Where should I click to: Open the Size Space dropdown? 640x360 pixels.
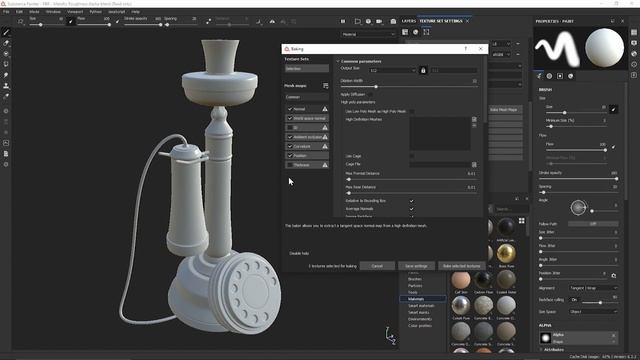[x=593, y=311]
